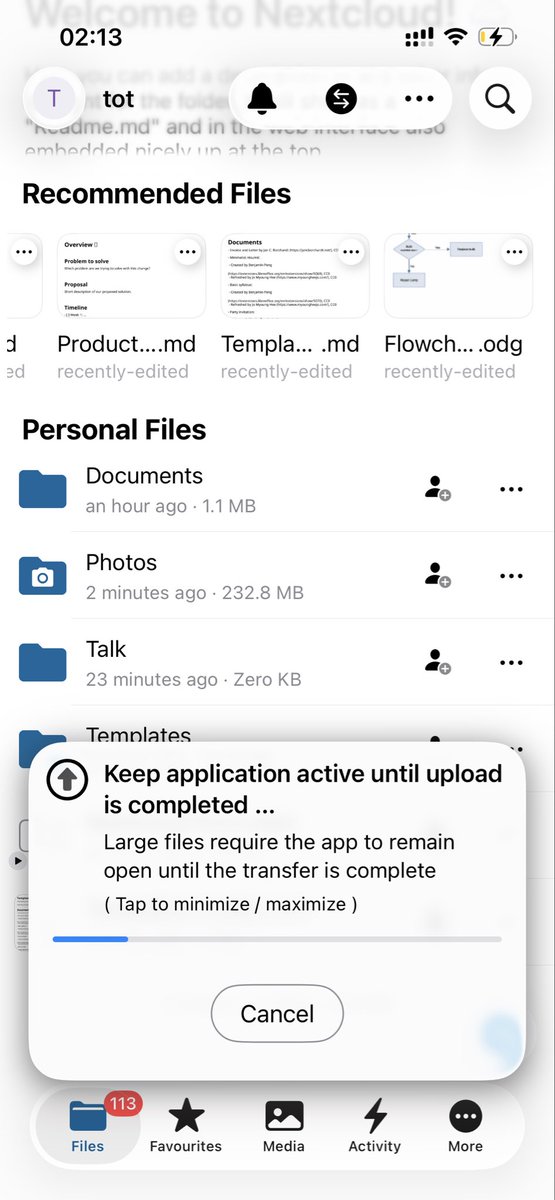
Task: Switch to the Favourites tab
Action: click(186, 1125)
